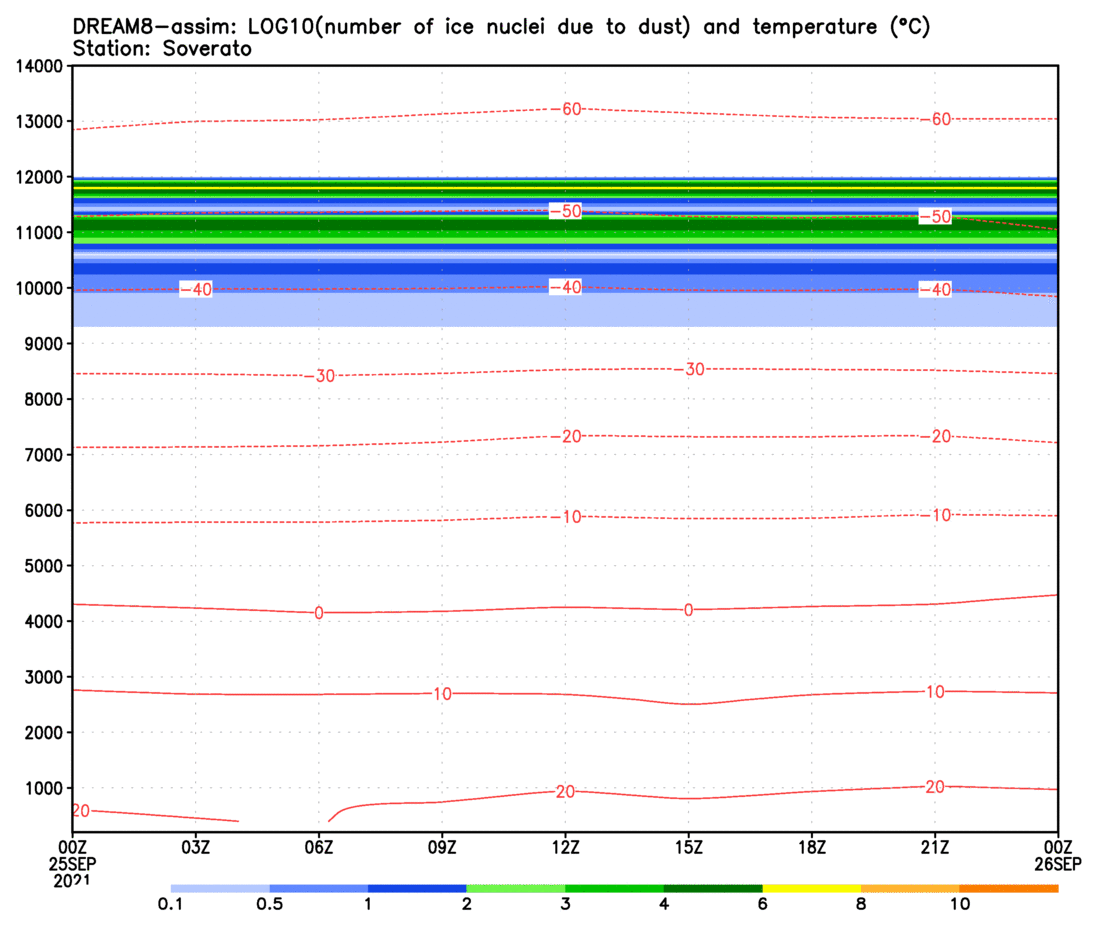The image size is (1097, 927).
Task: Click the 0 contour label above 06Z
Action: (x=319, y=614)
